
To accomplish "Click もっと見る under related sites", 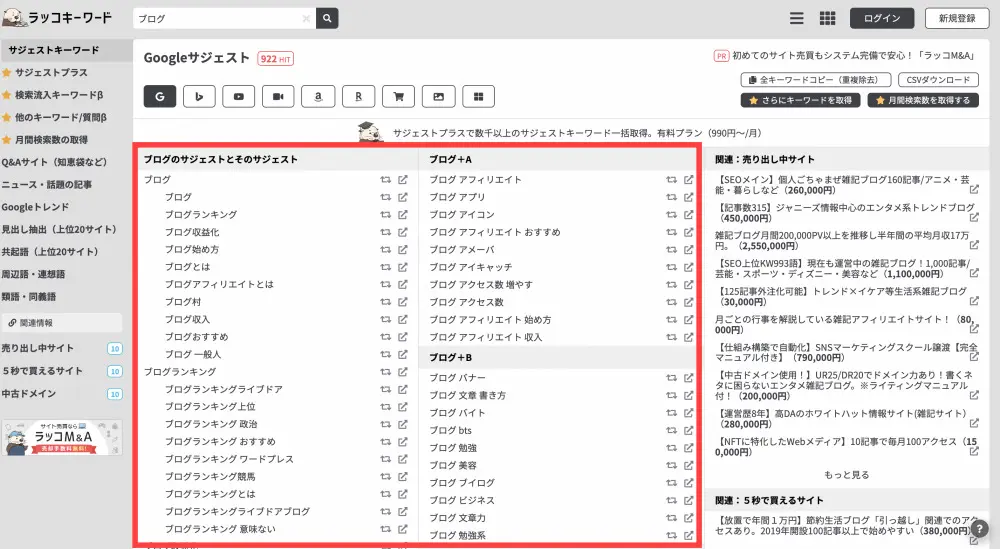I will pos(846,474).
